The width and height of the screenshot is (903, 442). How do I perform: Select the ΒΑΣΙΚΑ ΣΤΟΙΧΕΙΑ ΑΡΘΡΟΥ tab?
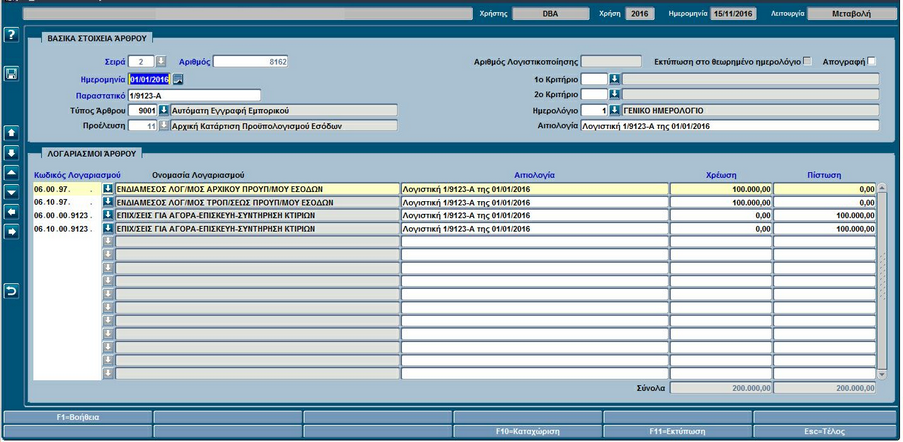tap(97, 39)
